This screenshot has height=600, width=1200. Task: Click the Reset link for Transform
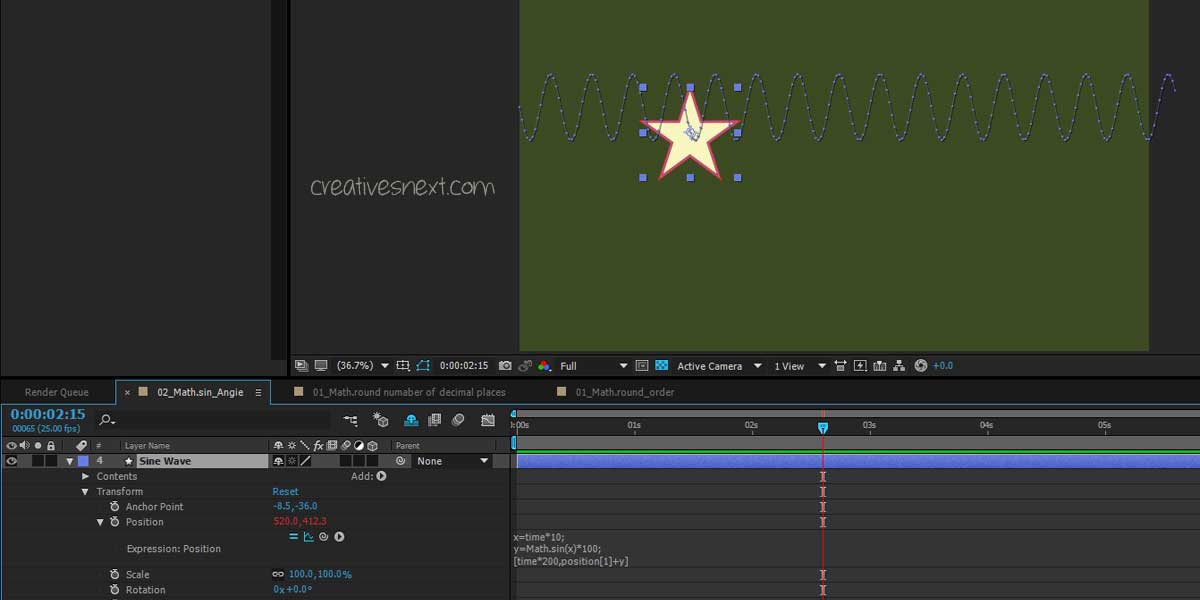coord(285,492)
